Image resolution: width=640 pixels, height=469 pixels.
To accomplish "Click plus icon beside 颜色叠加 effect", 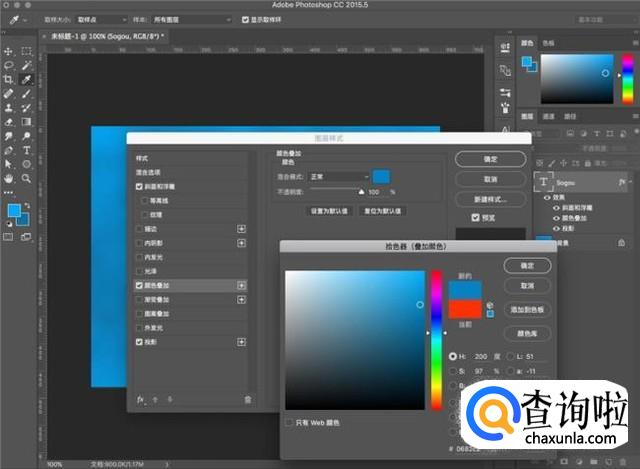I will pyautogui.click(x=242, y=285).
